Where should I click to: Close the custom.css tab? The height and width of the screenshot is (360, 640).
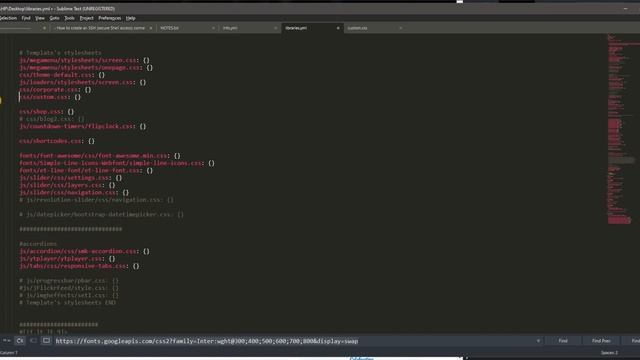point(400,28)
